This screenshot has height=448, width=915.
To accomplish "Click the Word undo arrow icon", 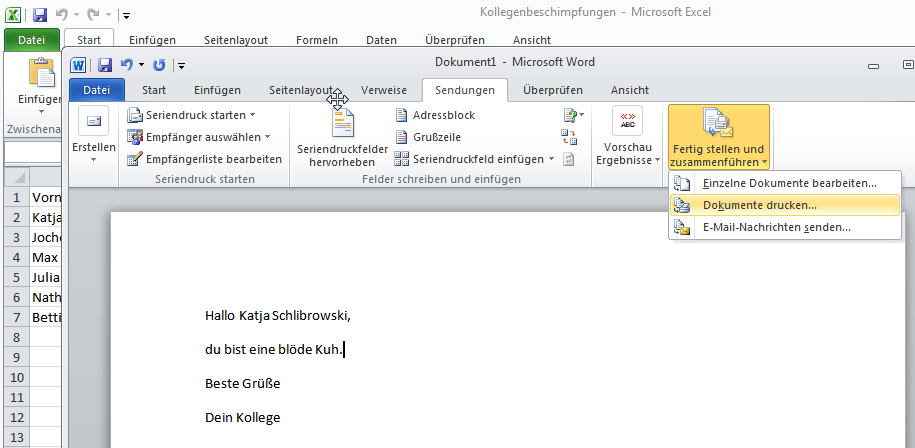I will (127, 65).
